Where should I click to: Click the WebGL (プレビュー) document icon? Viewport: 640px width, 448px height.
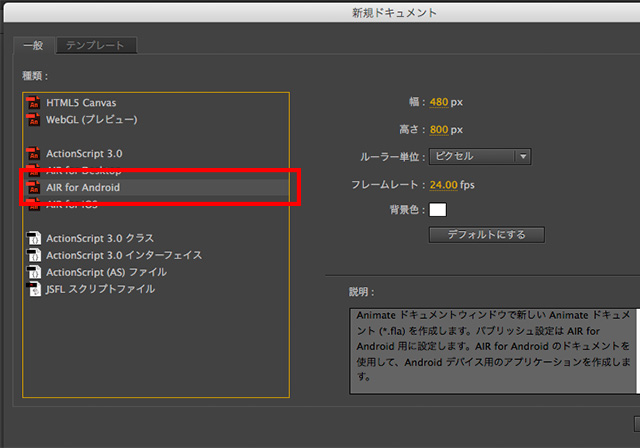(33, 120)
